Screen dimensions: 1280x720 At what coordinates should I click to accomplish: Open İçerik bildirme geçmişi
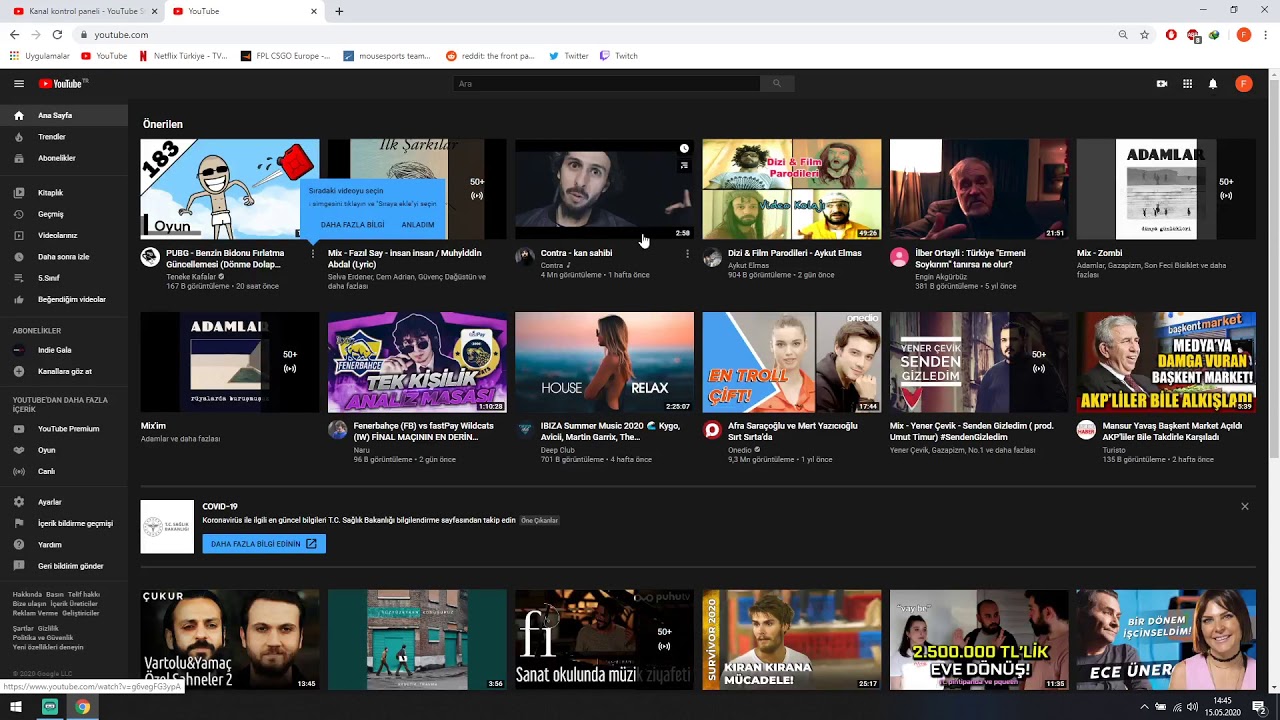coord(64,523)
